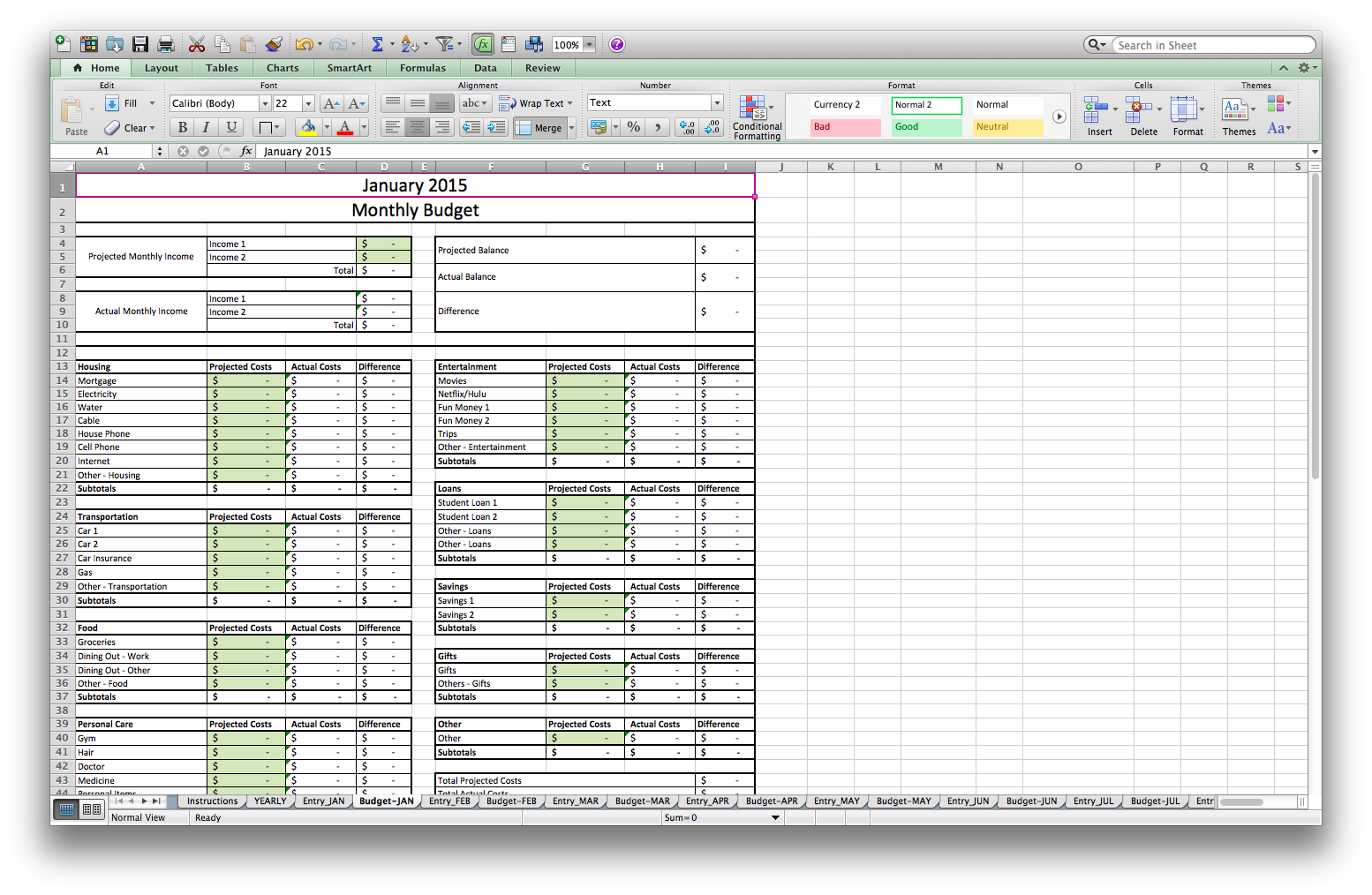
Task: Center text horizontally
Action: click(x=418, y=127)
